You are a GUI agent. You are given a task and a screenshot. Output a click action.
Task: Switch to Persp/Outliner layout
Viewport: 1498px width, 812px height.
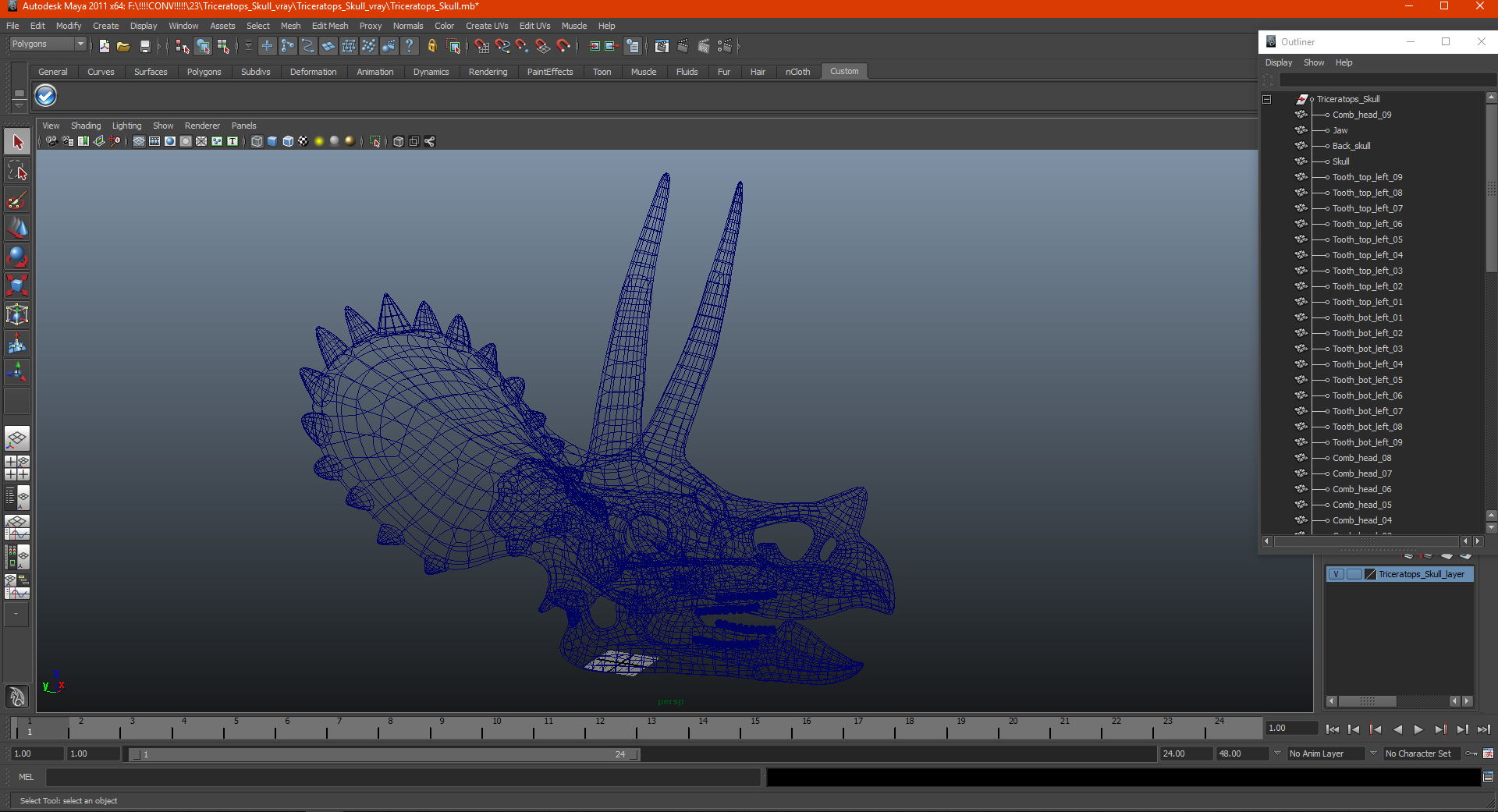(x=17, y=497)
